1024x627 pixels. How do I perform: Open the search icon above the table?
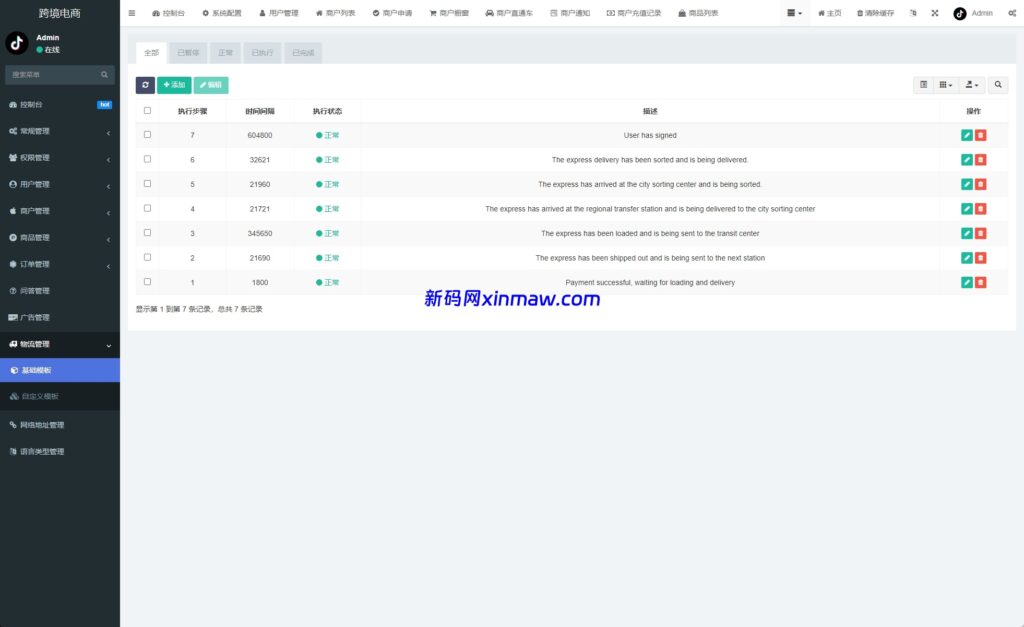coord(998,85)
